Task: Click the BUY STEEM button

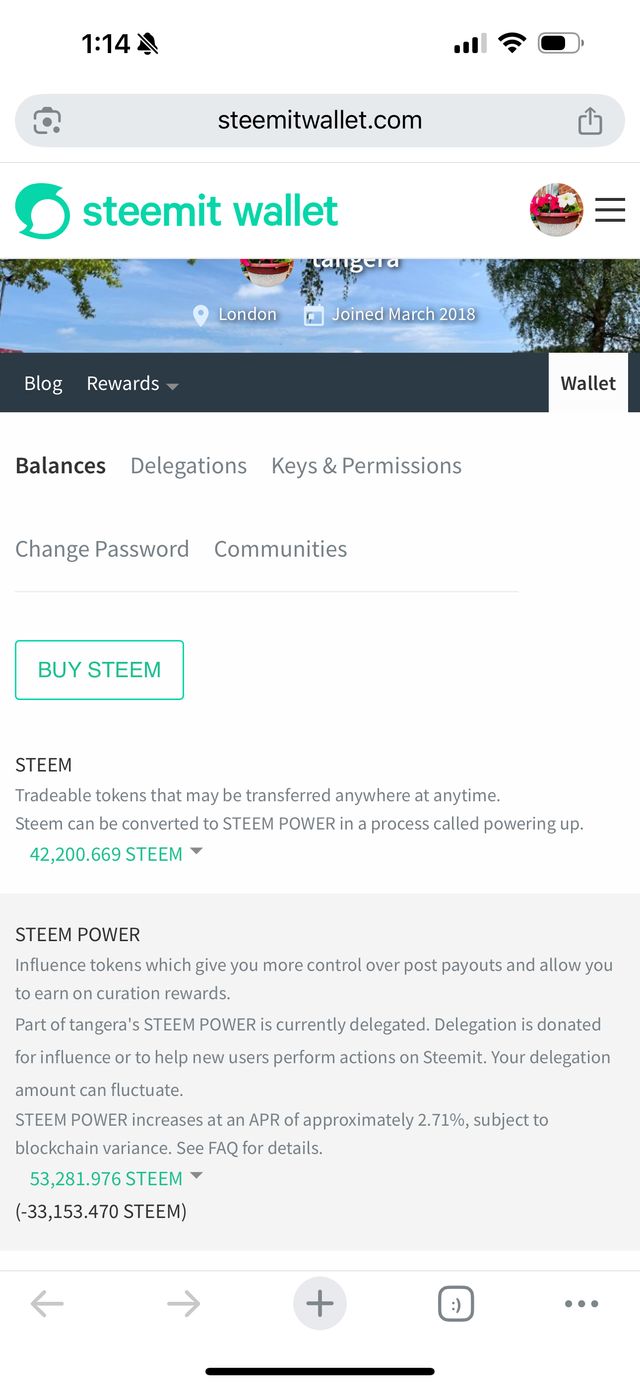Action: (x=99, y=670)
